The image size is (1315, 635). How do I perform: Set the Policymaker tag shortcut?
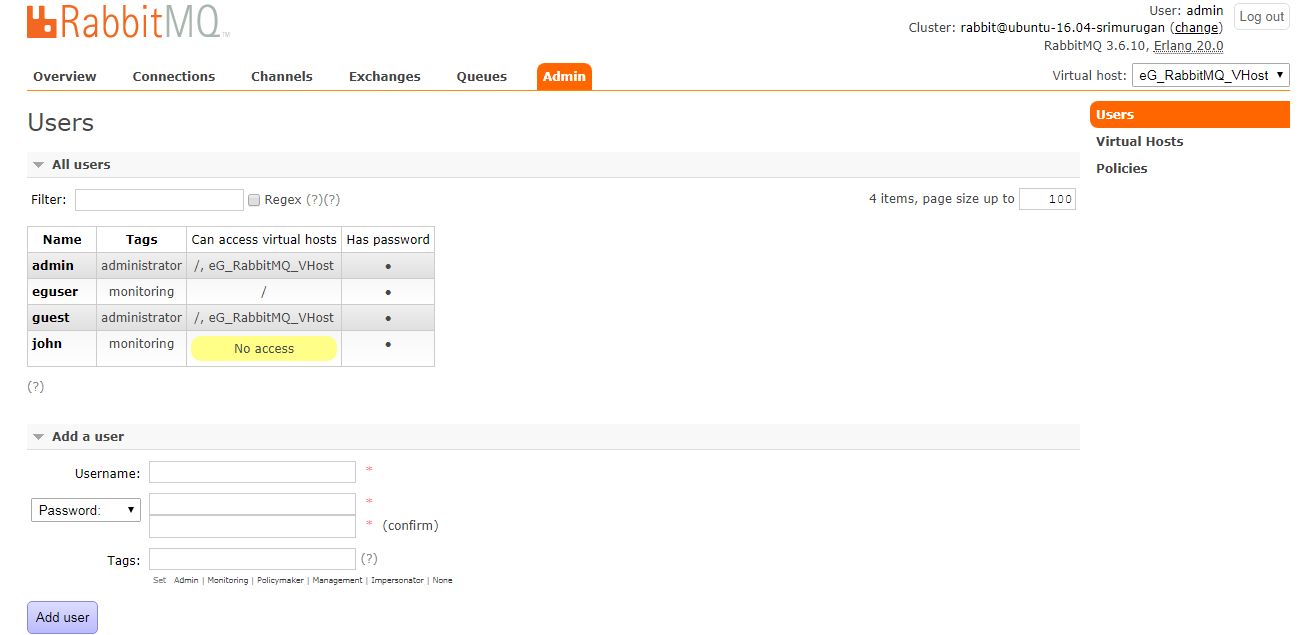pyautogui.click(x=280, y=580)
